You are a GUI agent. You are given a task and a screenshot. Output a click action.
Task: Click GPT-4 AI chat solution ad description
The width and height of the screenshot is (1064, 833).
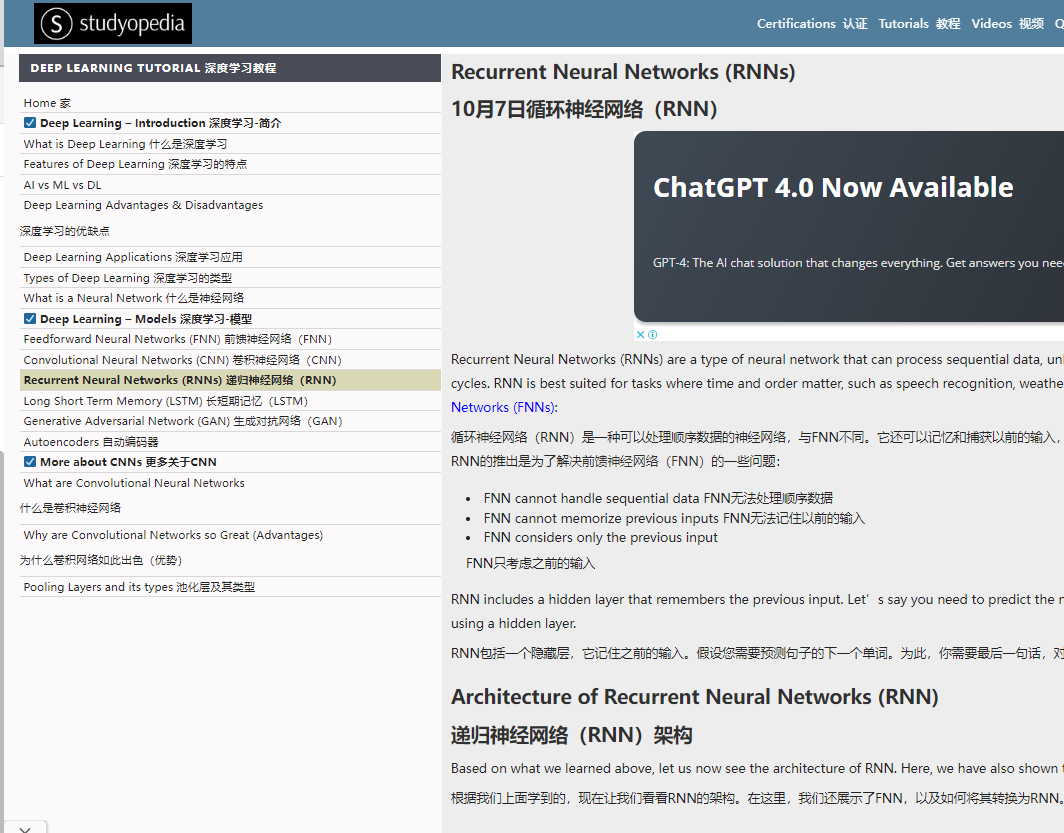coord(858,263)
